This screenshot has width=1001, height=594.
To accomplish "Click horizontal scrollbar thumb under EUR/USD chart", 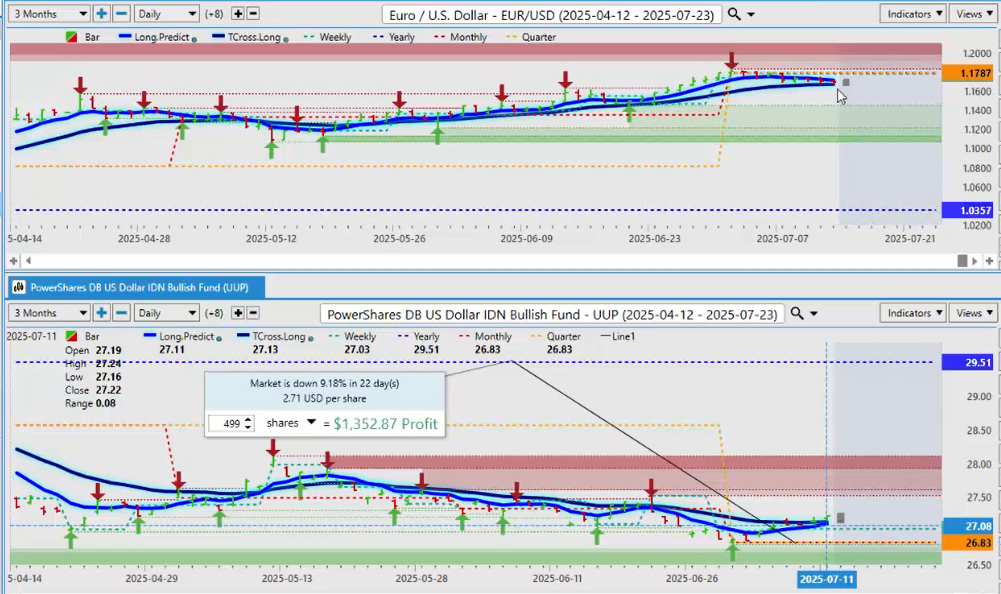I will [963, 260].
